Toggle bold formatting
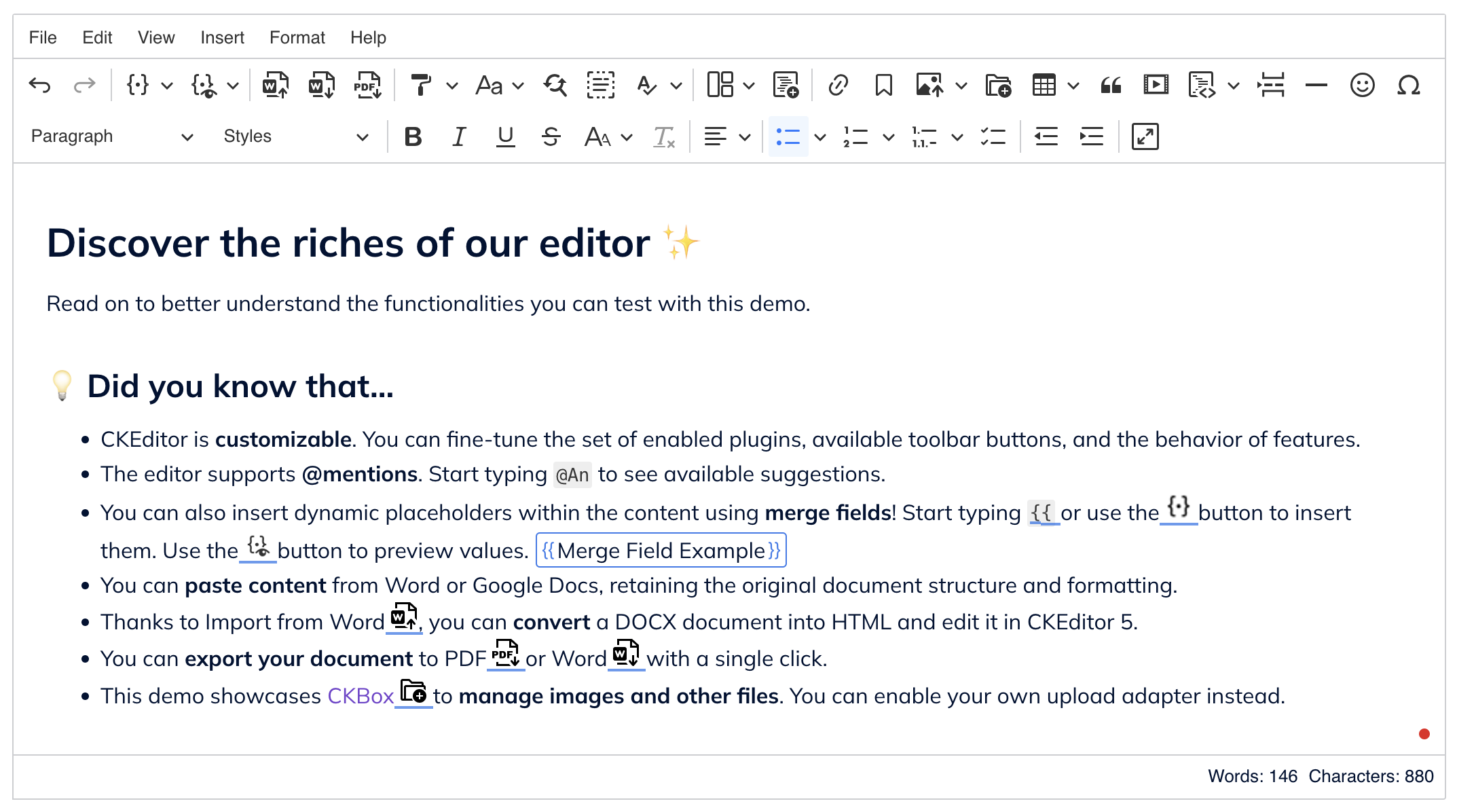 tap(413, 137)
